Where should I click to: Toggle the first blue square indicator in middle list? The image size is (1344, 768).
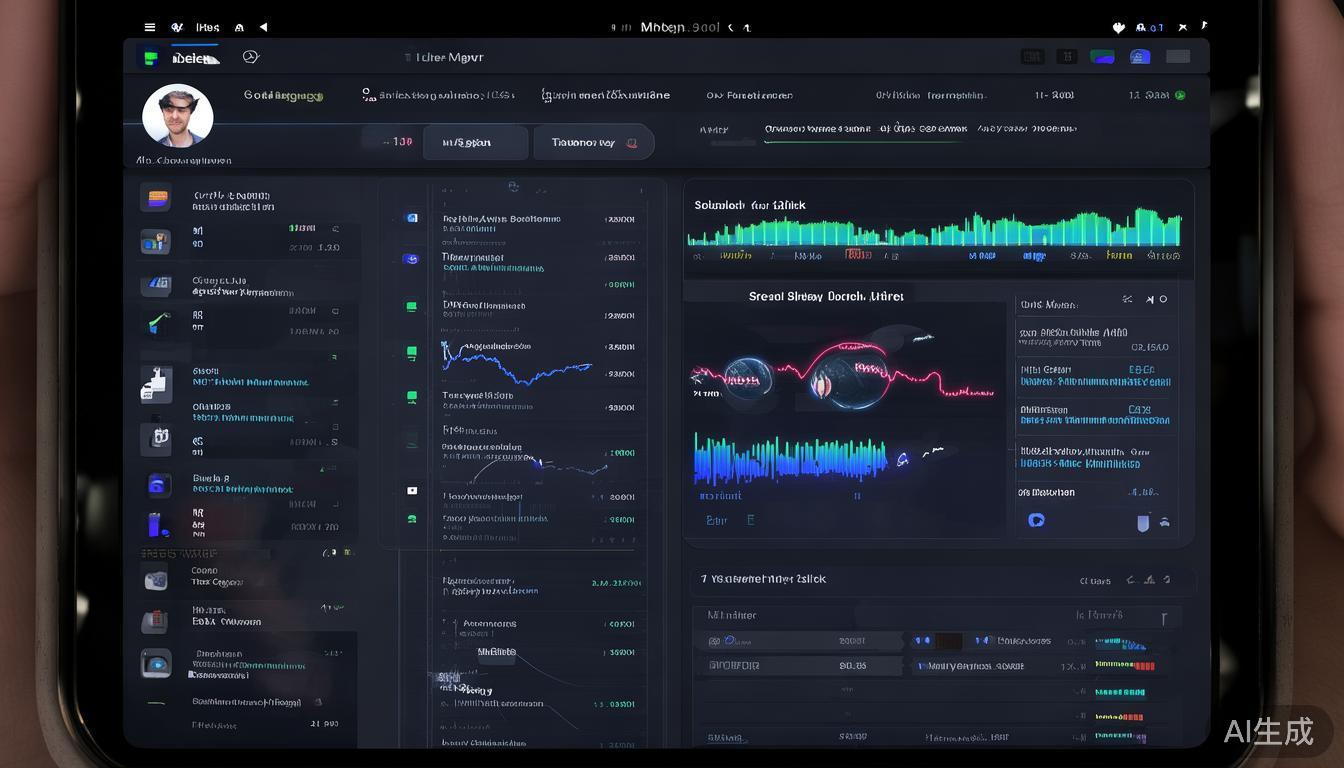pos(411,218)
